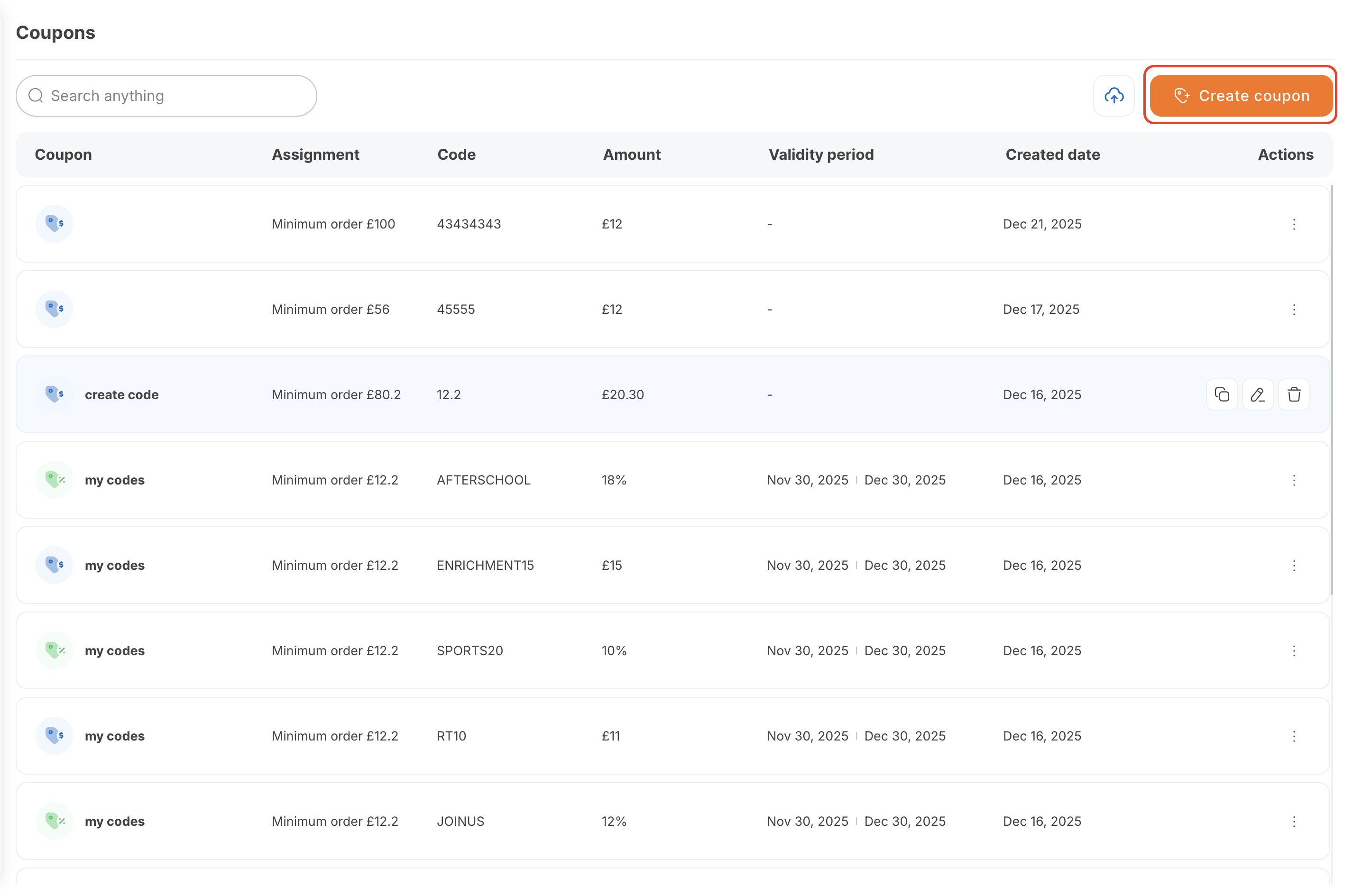Click the Create coupon button

(x=1241, y=95)
